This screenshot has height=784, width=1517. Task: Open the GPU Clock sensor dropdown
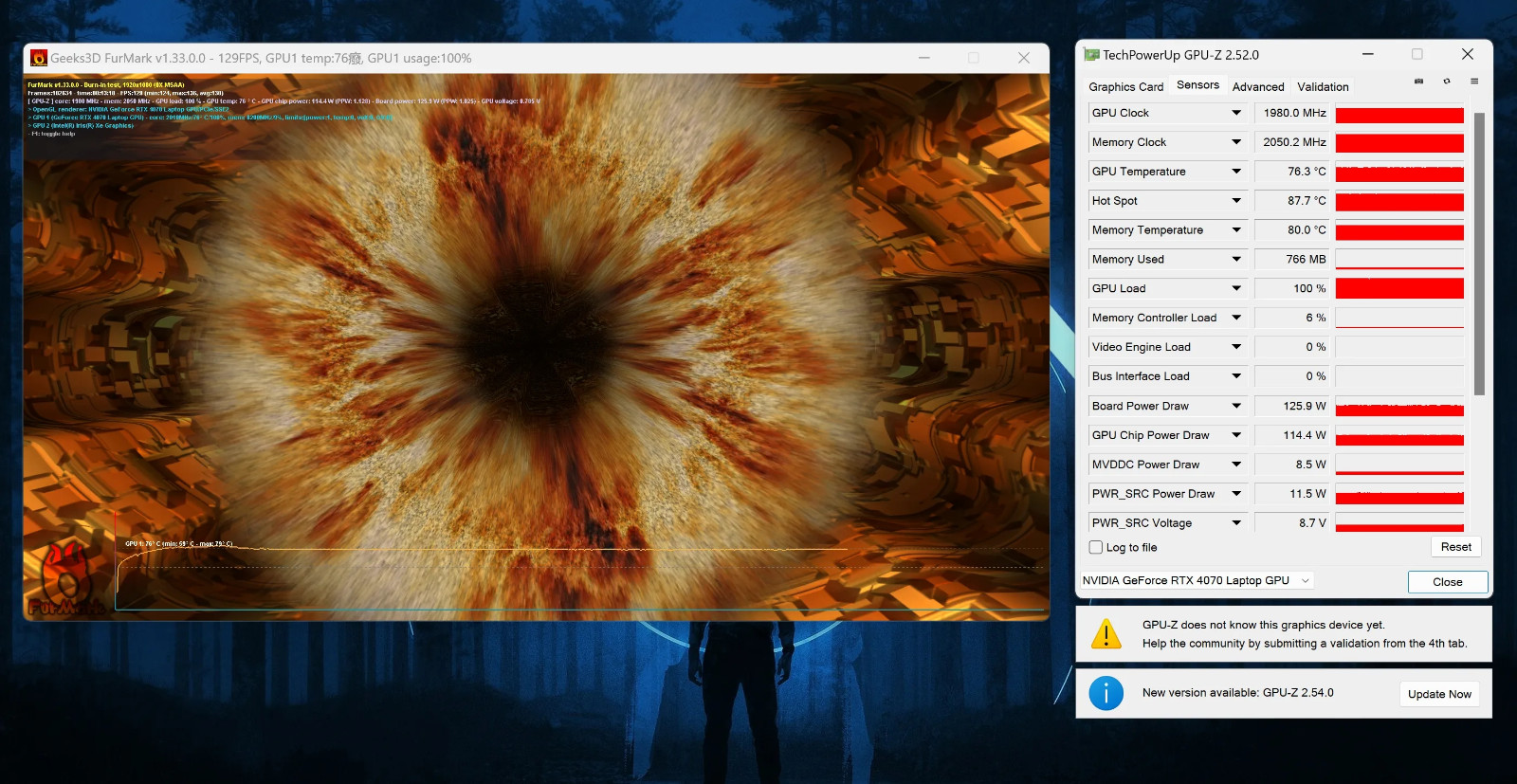1236,113
